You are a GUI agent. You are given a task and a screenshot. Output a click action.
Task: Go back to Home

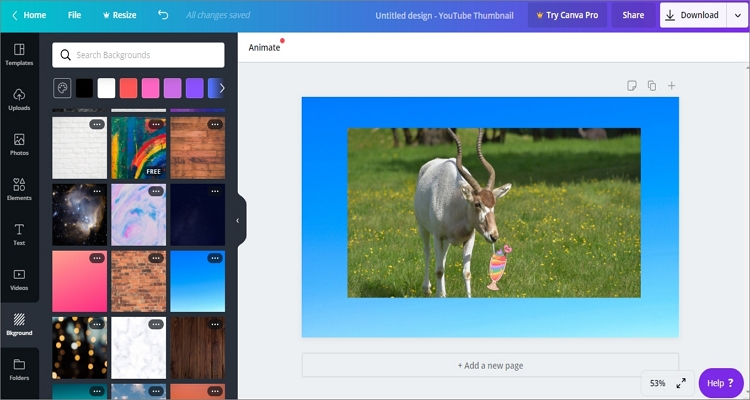29,15
